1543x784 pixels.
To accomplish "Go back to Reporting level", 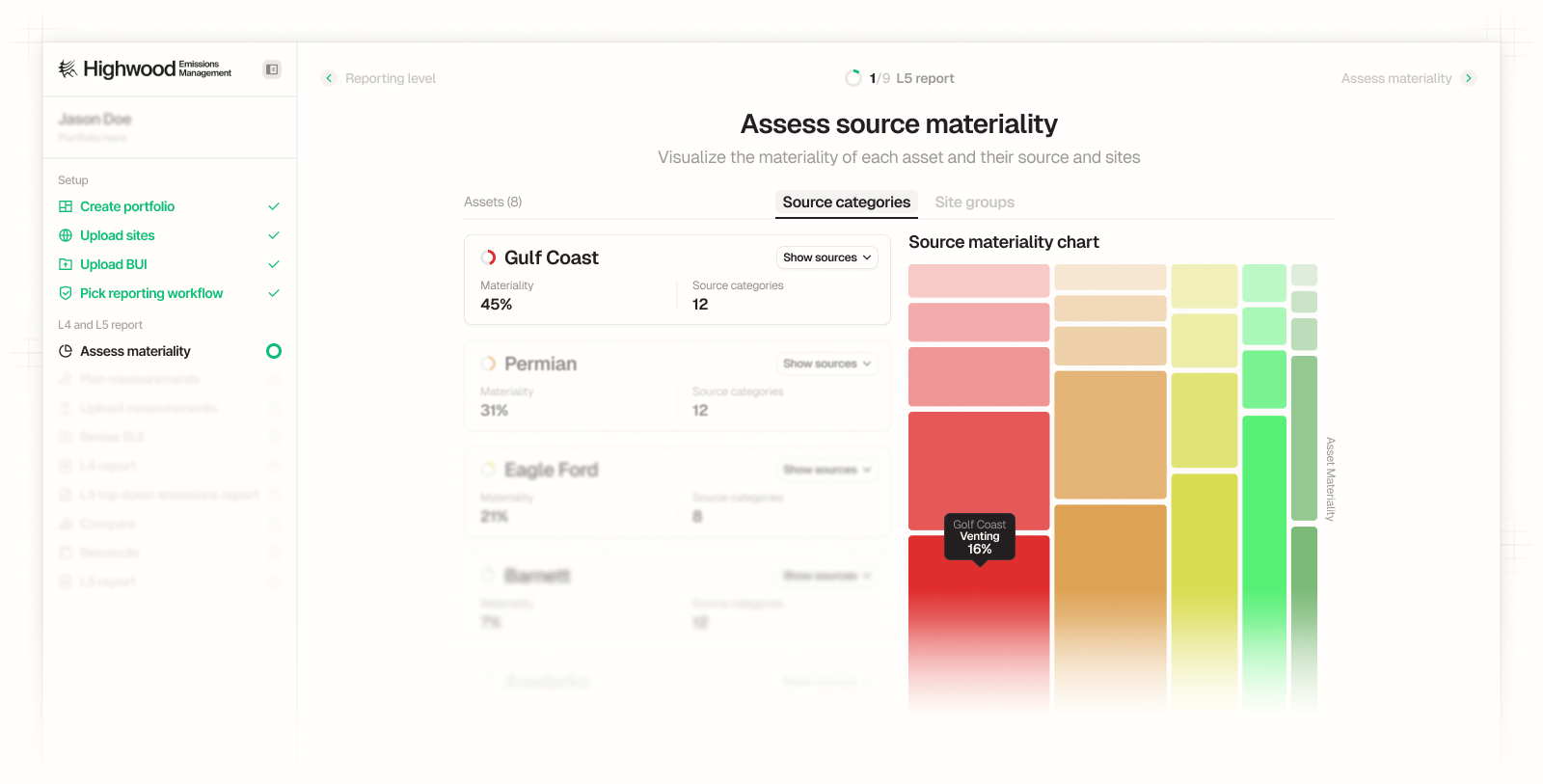I will coord(391,78).
